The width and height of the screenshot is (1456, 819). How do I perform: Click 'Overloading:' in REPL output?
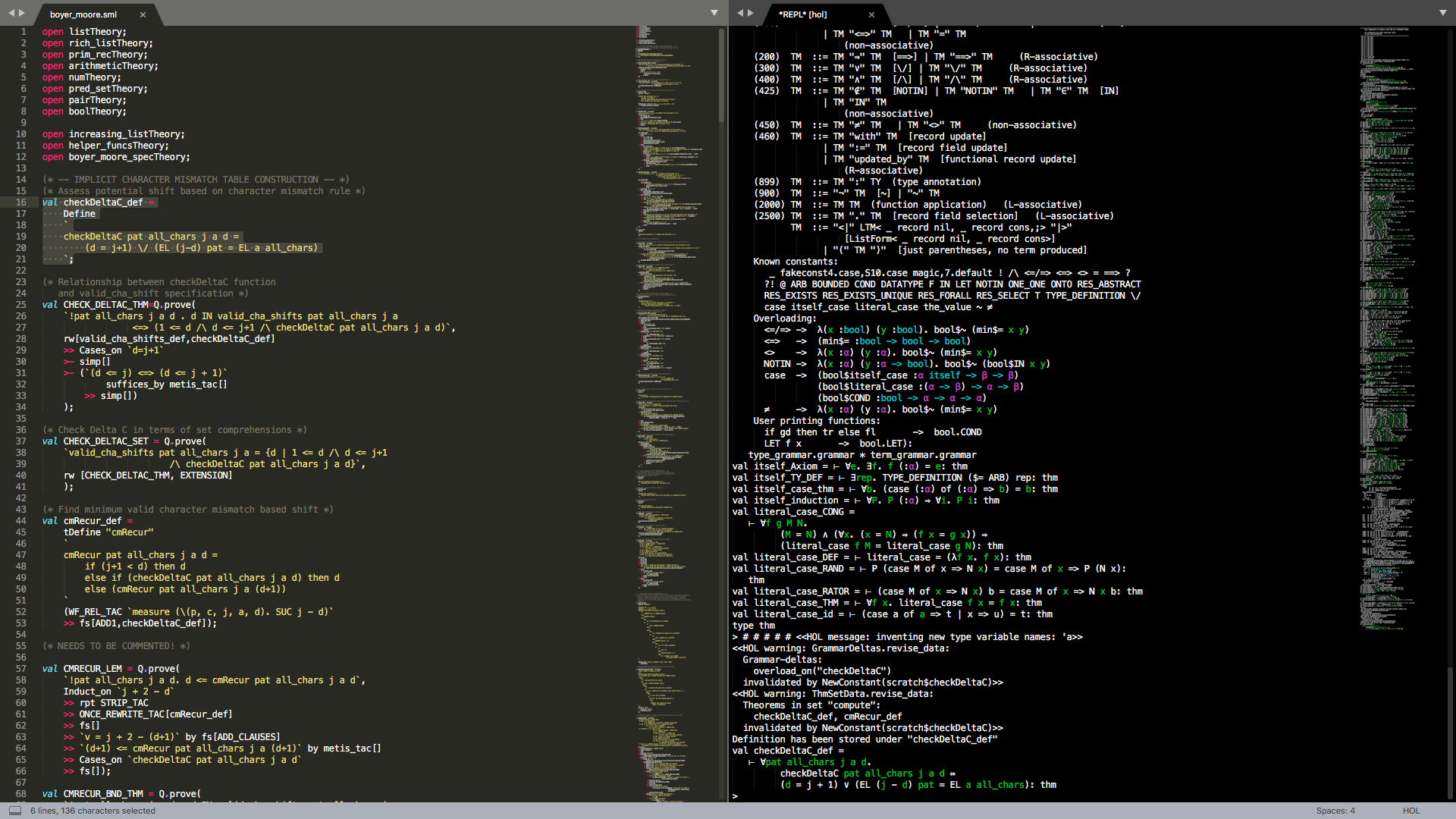[x=785, y=318]
